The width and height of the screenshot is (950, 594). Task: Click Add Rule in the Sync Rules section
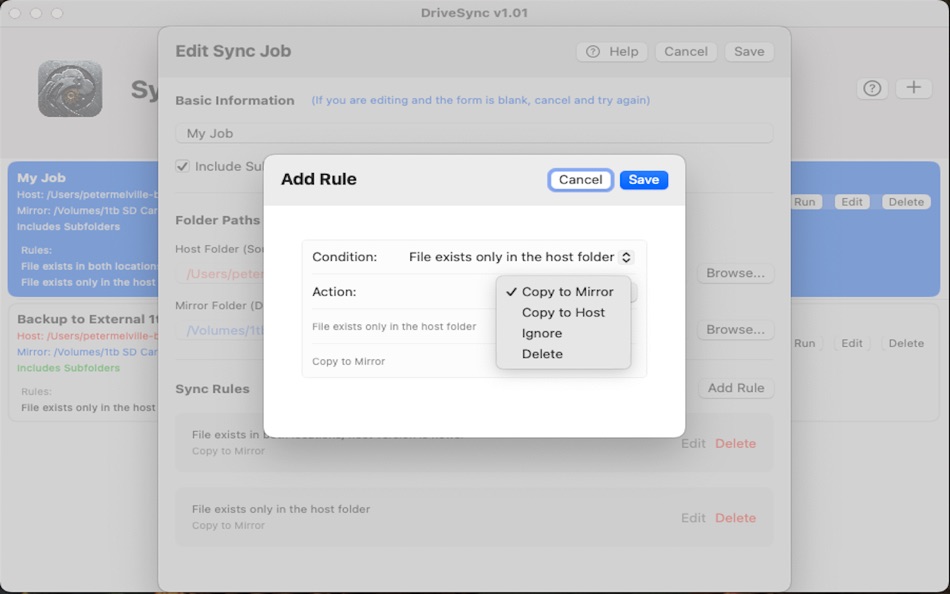coord(735,388)
